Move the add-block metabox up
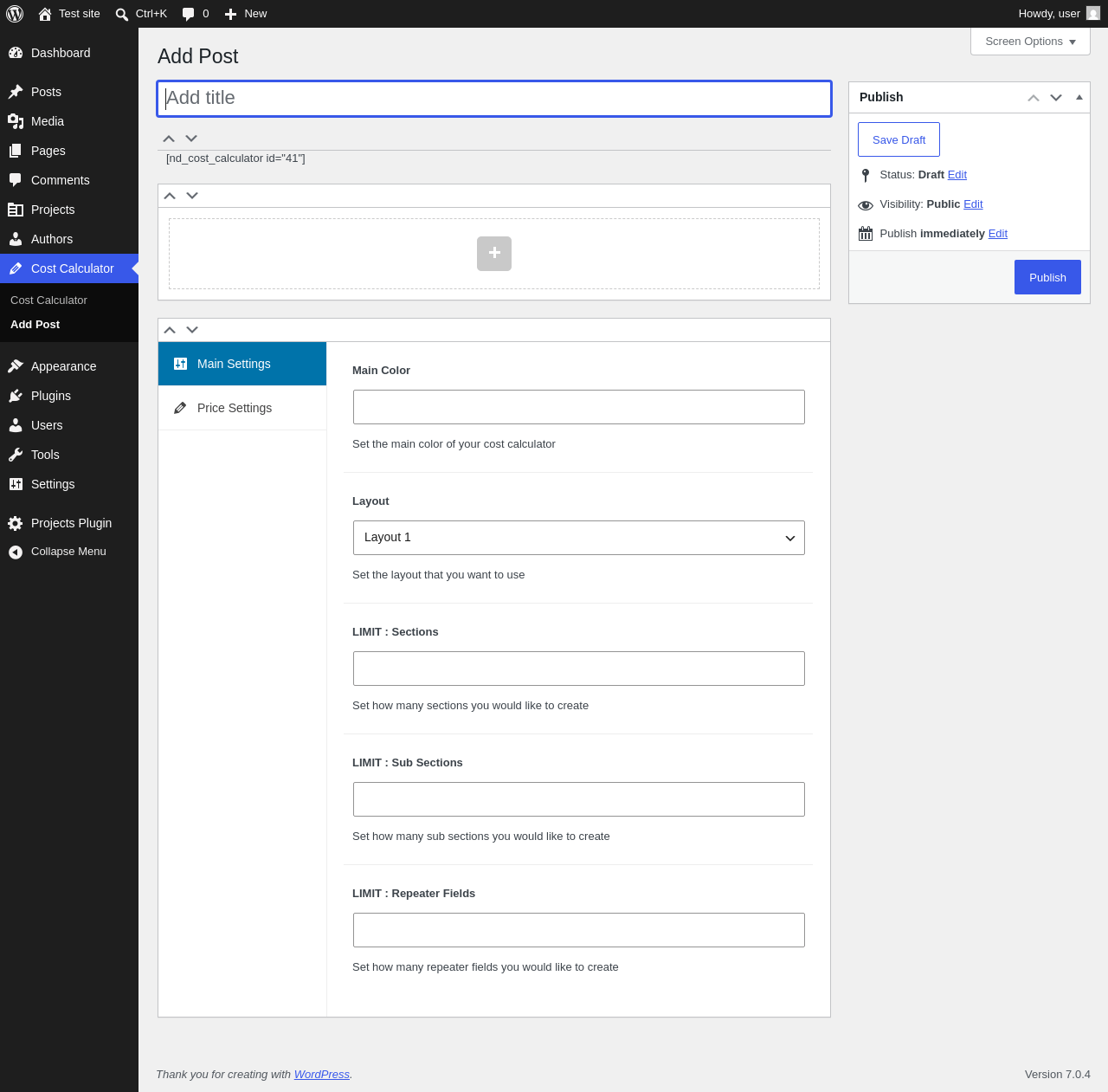 (170, 196)
